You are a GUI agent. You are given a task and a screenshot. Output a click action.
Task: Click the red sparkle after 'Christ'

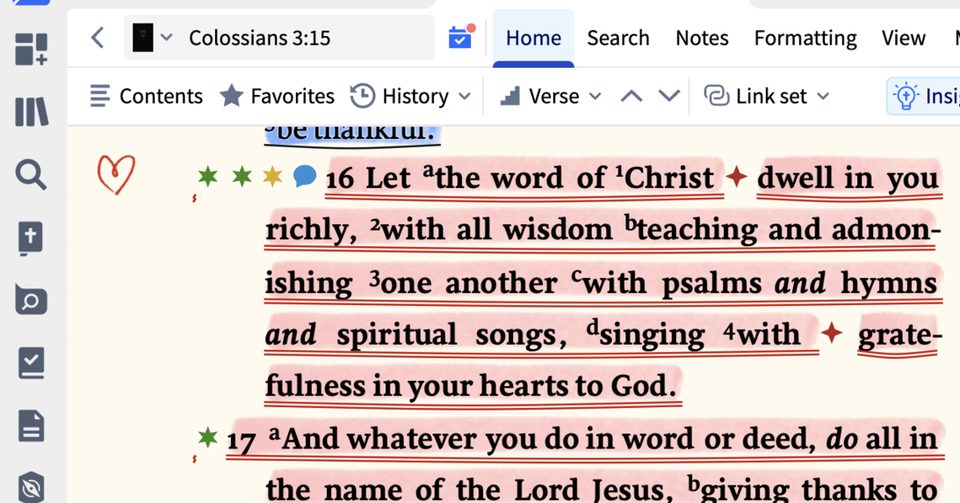(737, 176)
